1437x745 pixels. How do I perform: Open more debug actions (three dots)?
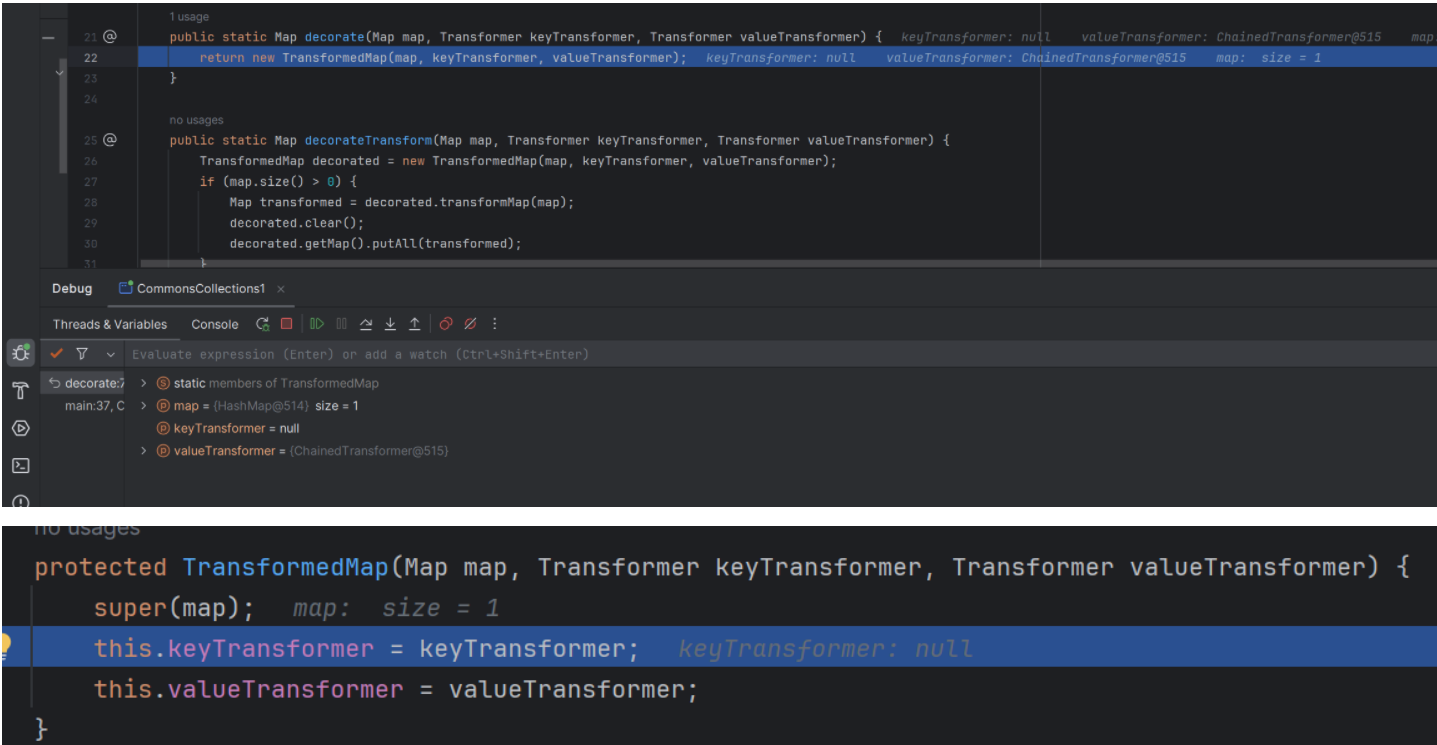click(494, 324)
